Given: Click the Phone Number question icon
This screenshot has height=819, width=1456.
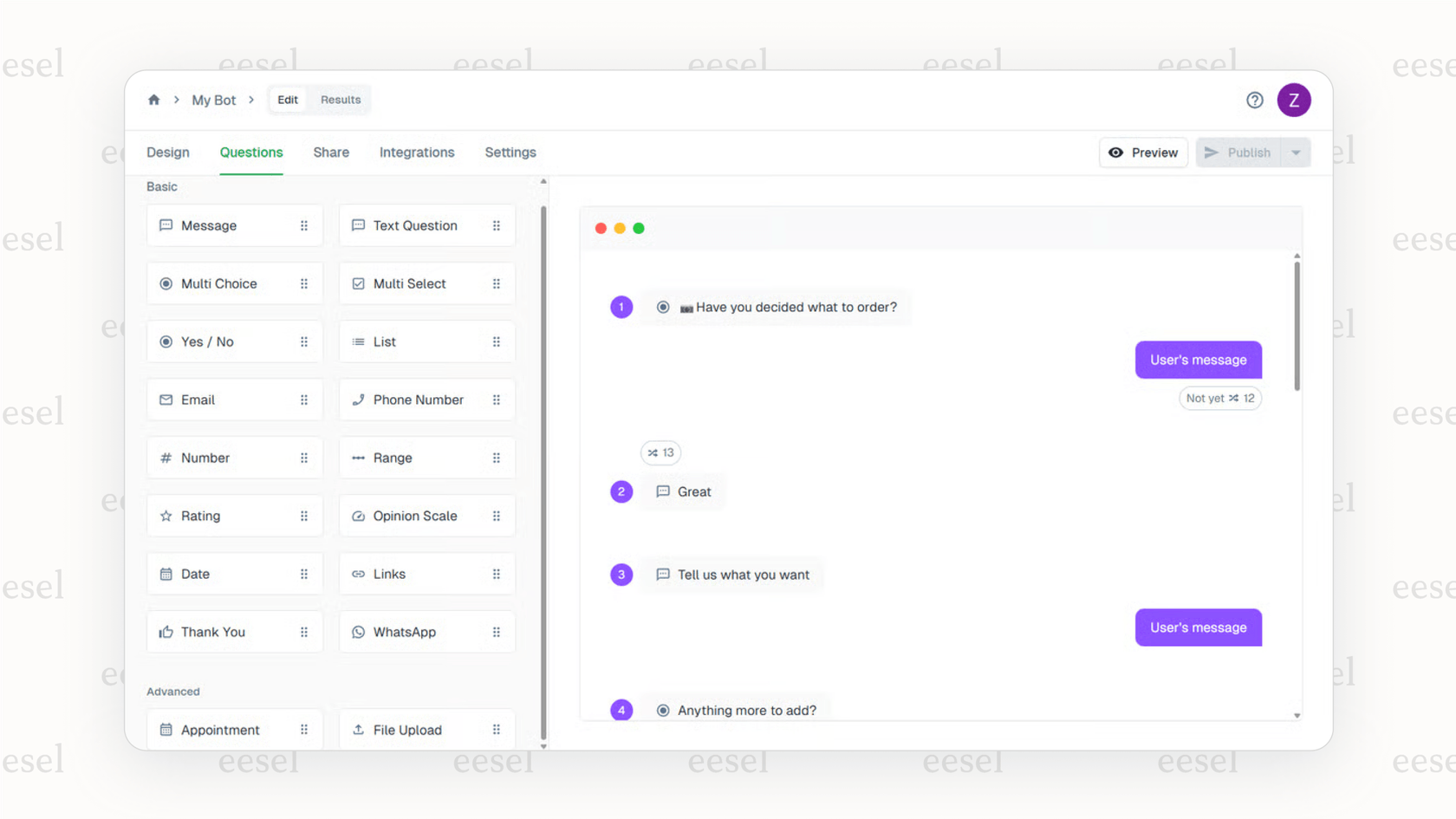Looking at the screenshot, I should 359,400.
